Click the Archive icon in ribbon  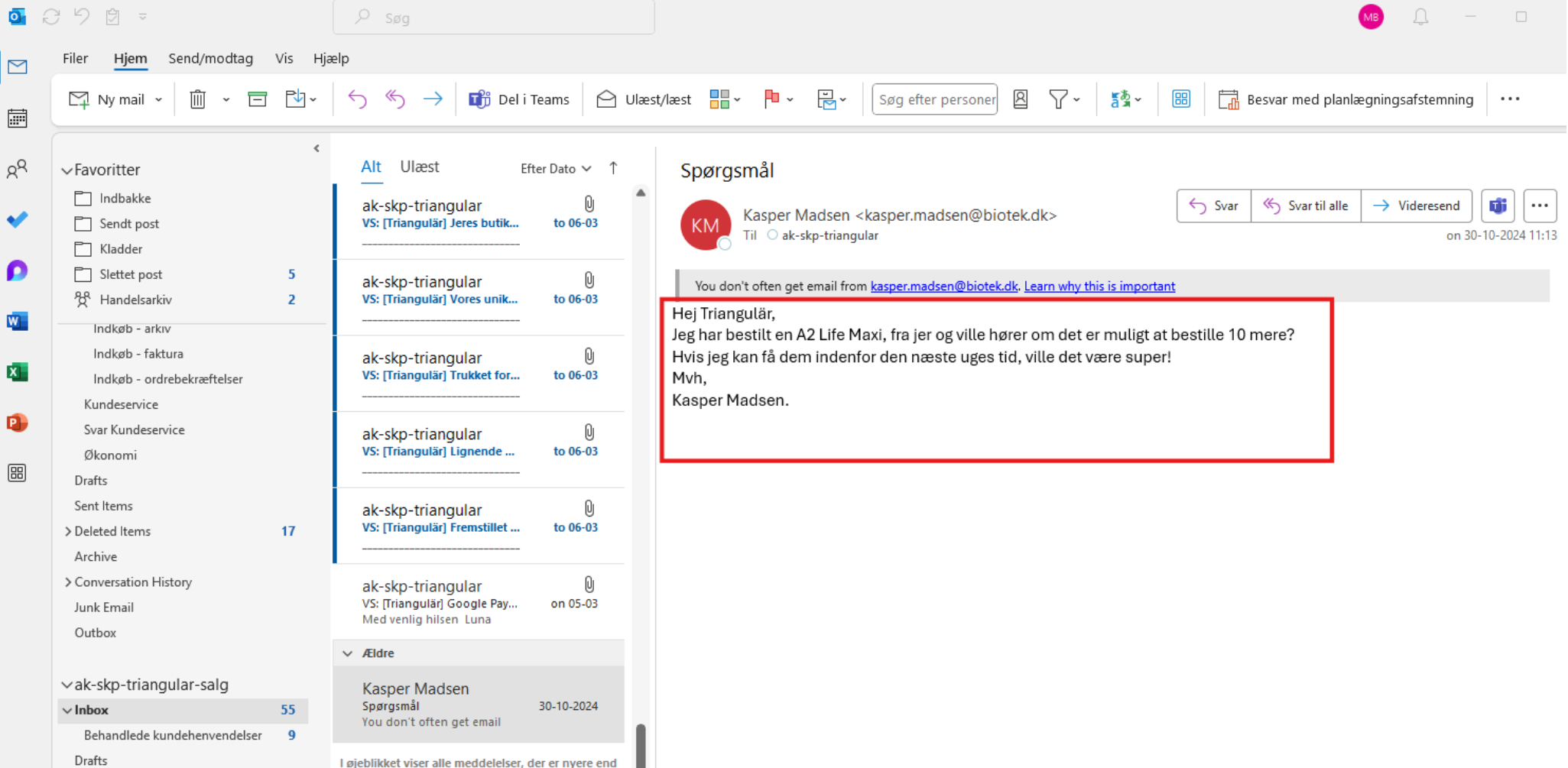click(x=258, y=99)
